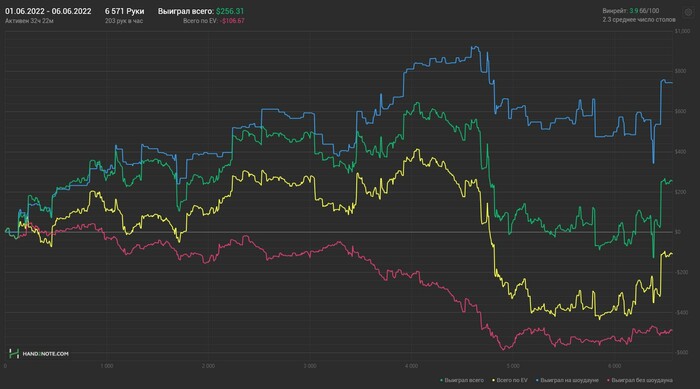Screen dimensions: 700x389
Task: Click blue dot beside Выиграл на шоудауне
Action: (x=537, y=381)
